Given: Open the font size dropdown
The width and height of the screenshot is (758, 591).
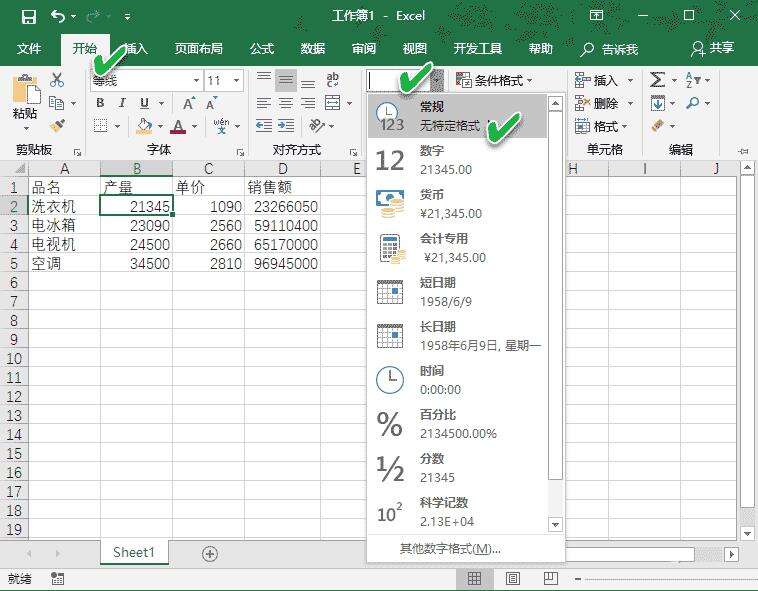Looking at the screenshot, I should tap(236, 81).
